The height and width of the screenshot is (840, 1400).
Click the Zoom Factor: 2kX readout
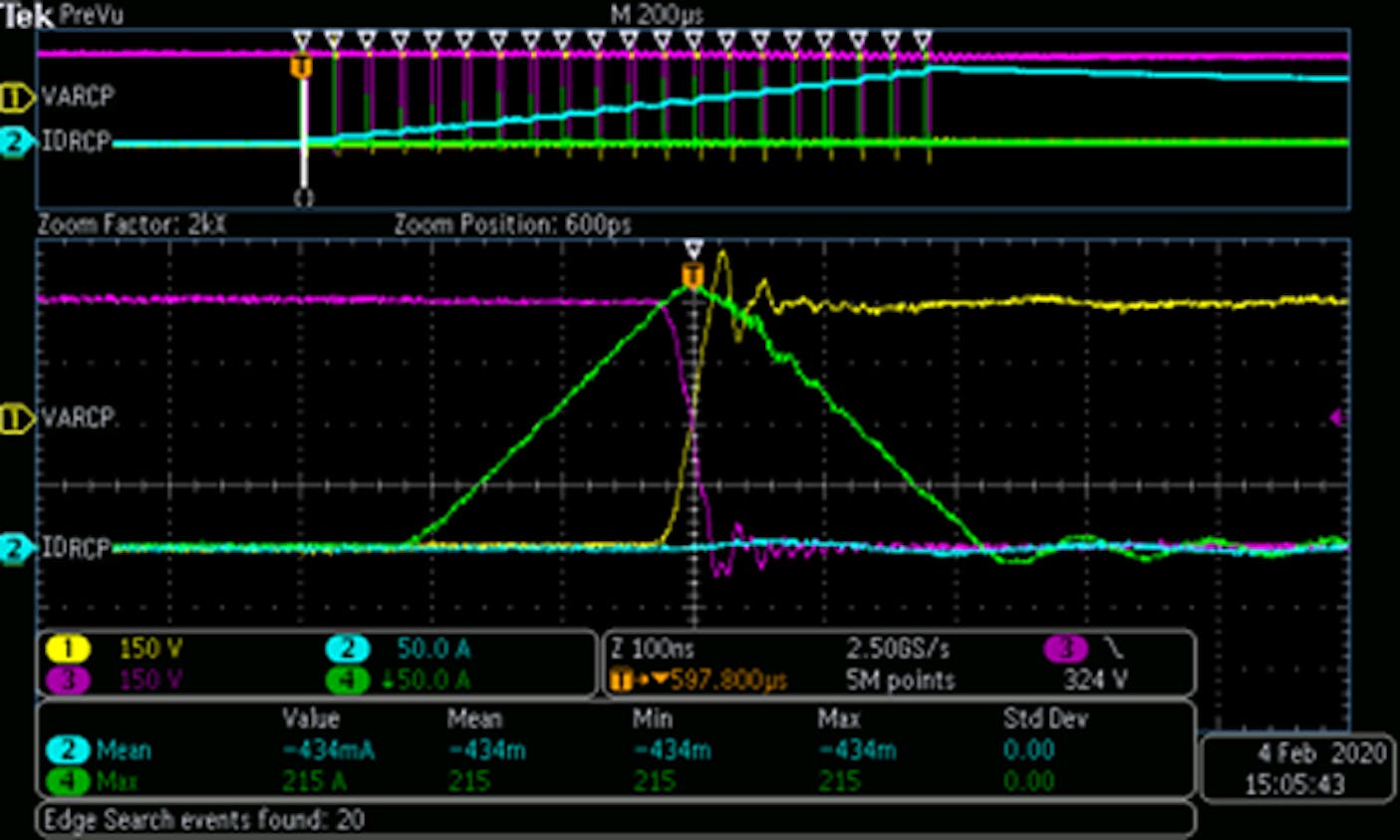(132, 225)
